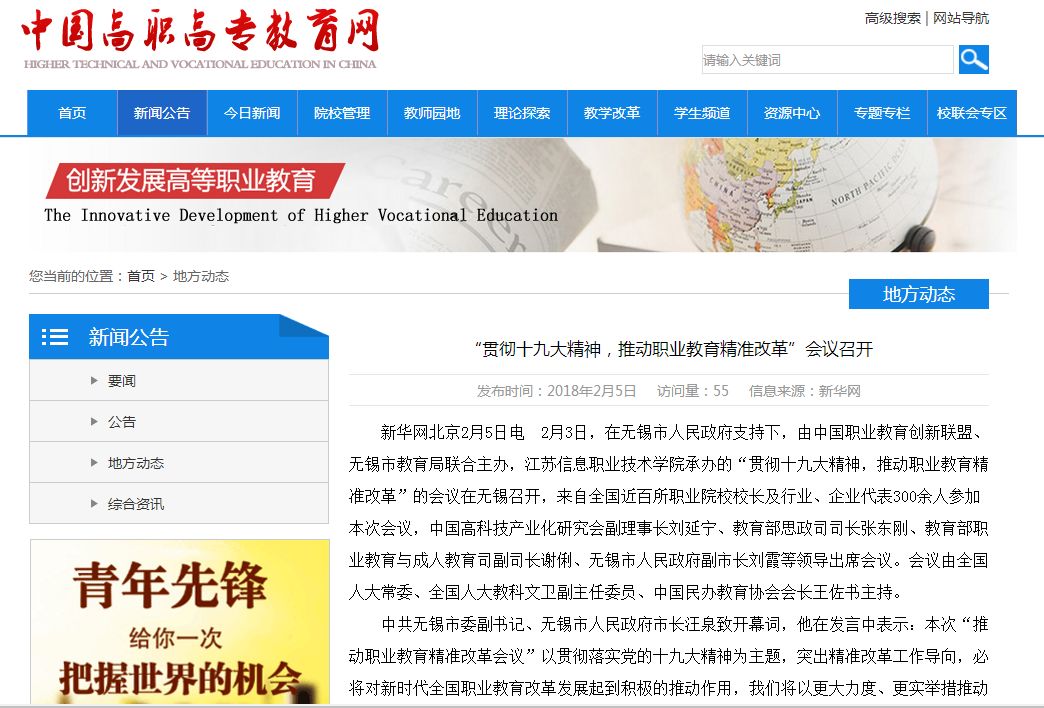Open the 高级搜索 link

tap(892, 18)
